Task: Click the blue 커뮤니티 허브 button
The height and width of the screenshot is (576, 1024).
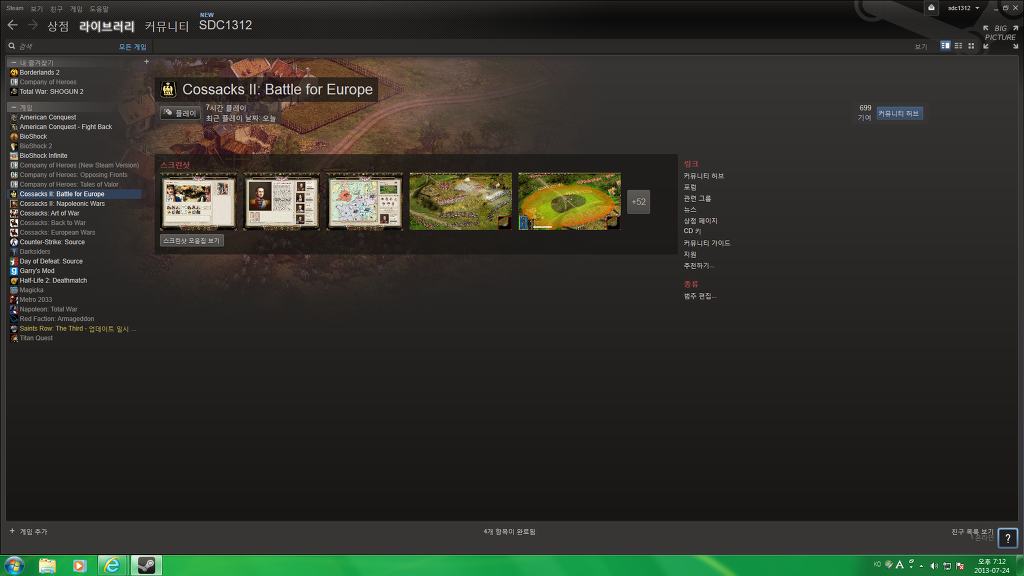Action: 899,114
